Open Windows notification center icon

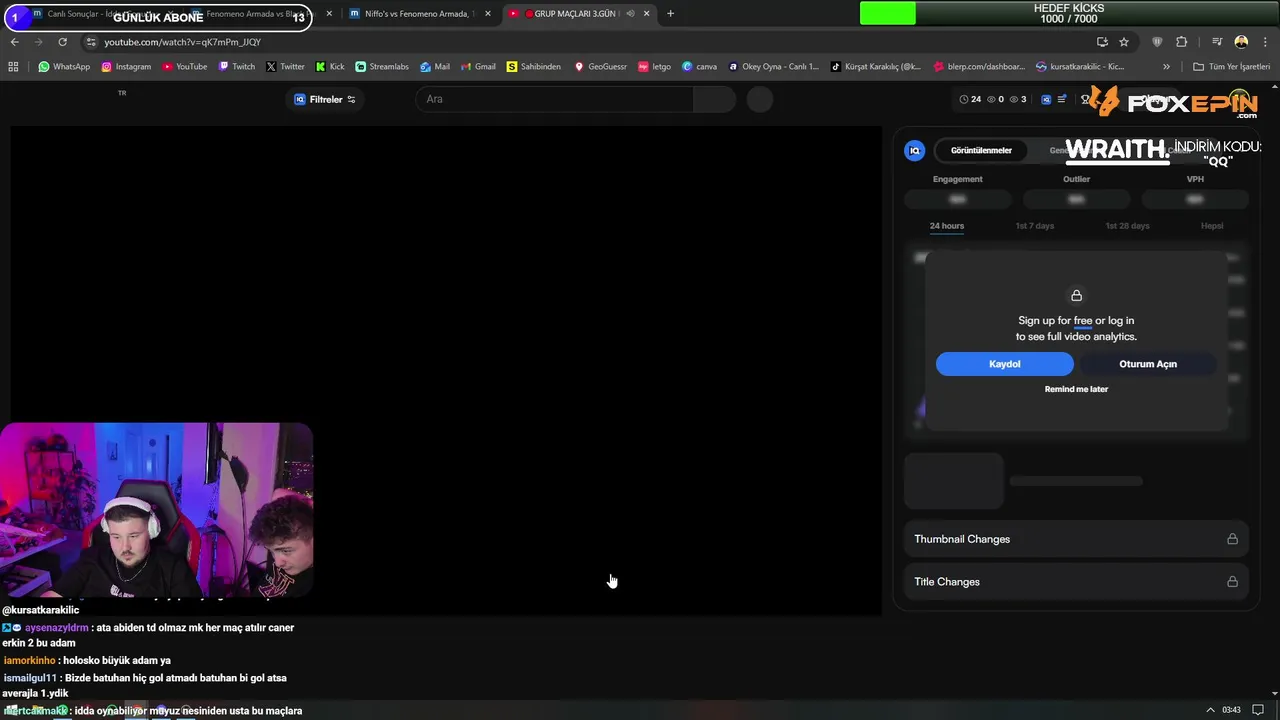coord(1259,710)
